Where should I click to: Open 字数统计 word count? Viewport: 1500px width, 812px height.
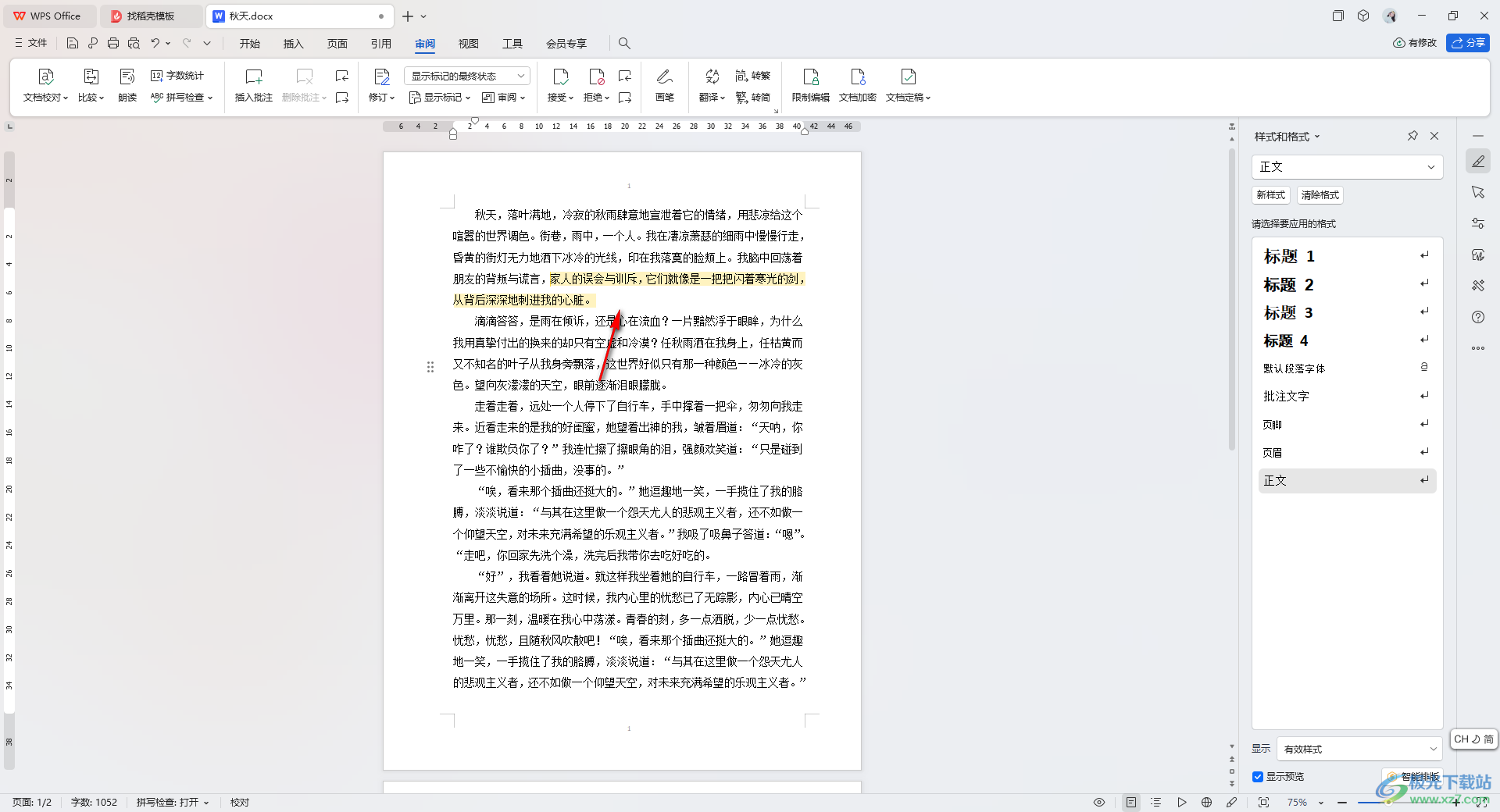(x=177, y=76)
